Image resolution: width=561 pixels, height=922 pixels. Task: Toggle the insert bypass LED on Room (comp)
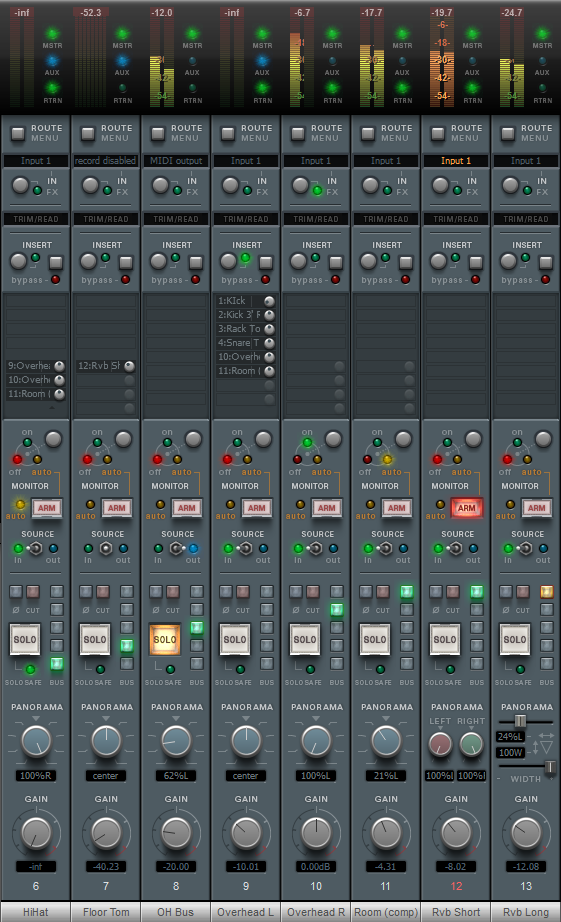tap(405, 279)
